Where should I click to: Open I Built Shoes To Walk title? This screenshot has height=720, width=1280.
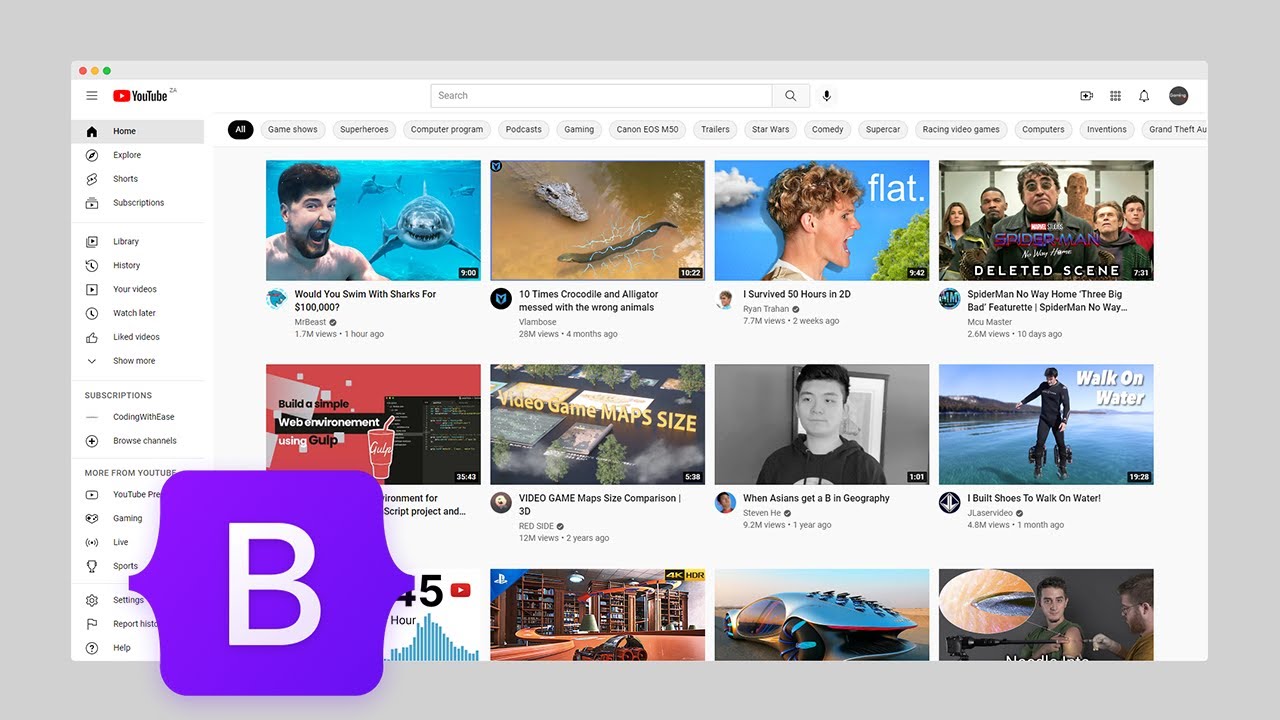[1034, 499]
